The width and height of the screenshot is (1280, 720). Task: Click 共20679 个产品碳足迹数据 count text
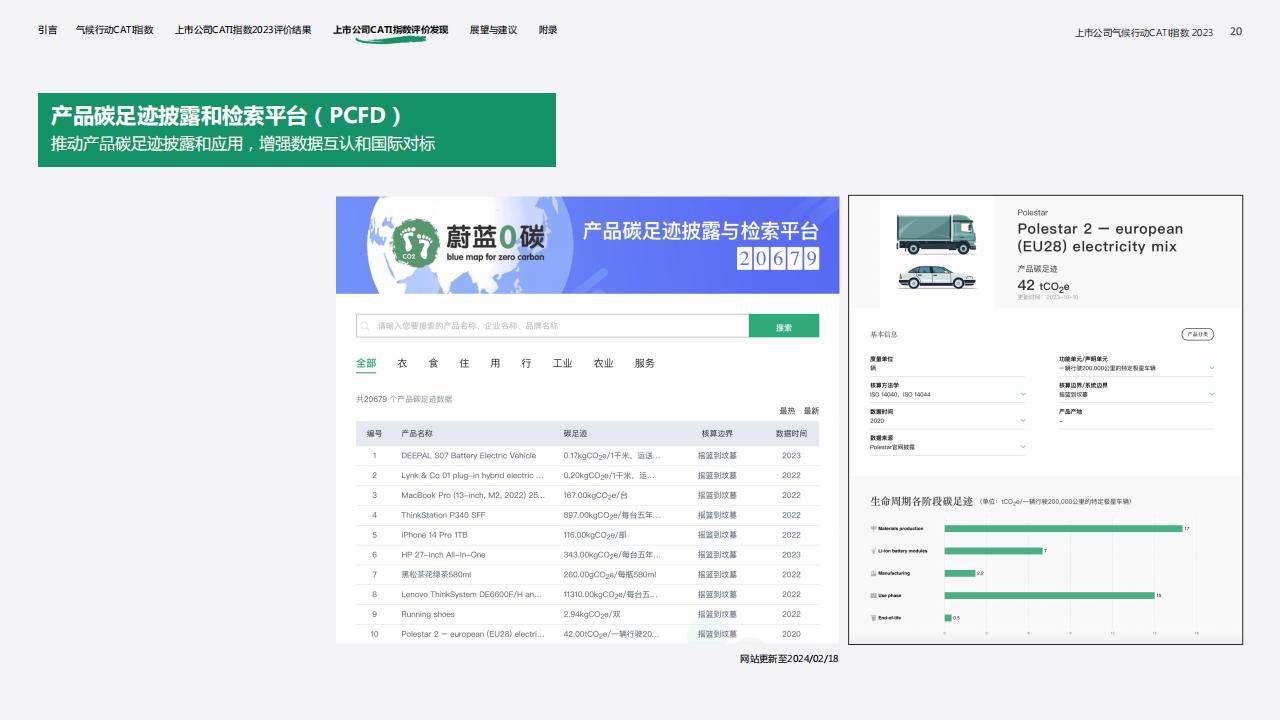[x=404, y=399]
